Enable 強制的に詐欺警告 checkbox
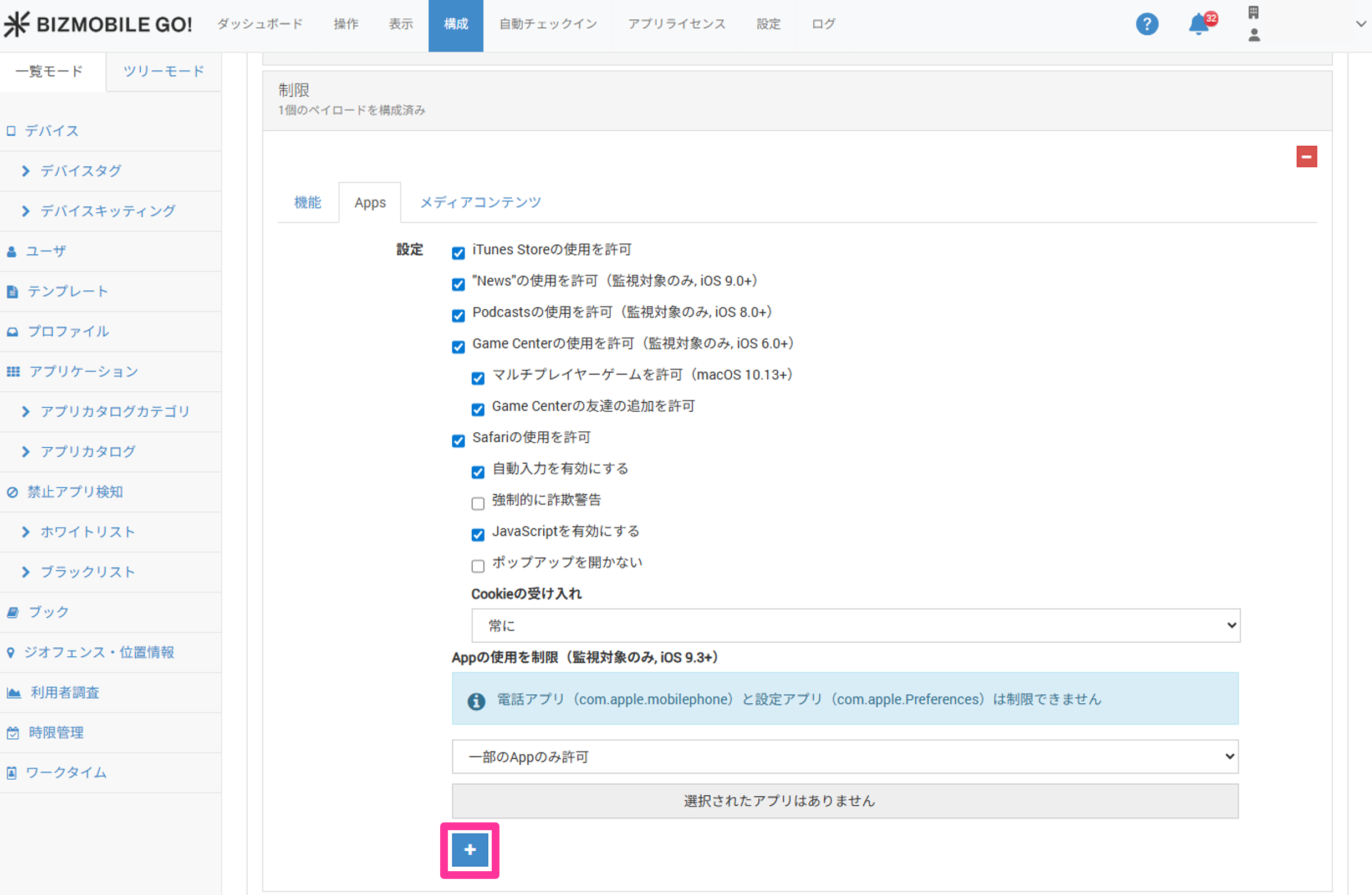 pyautogui.click(x=478, y=503)
